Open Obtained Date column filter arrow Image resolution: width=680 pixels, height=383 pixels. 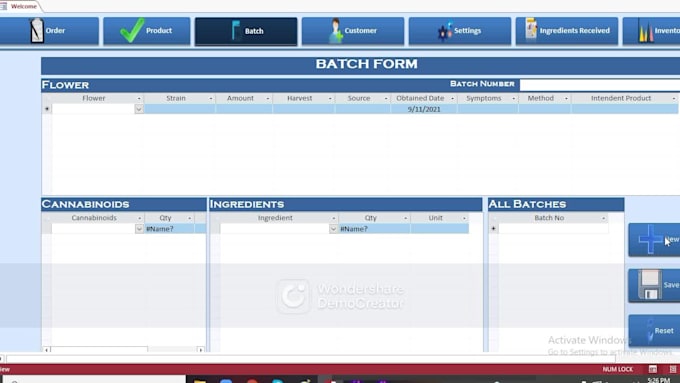452,98
